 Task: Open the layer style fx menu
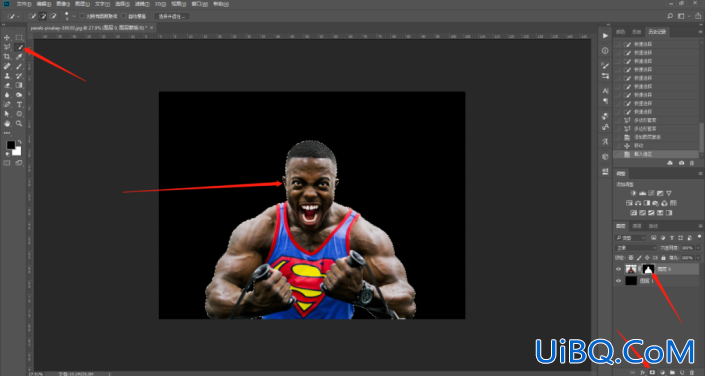(643, 372)
